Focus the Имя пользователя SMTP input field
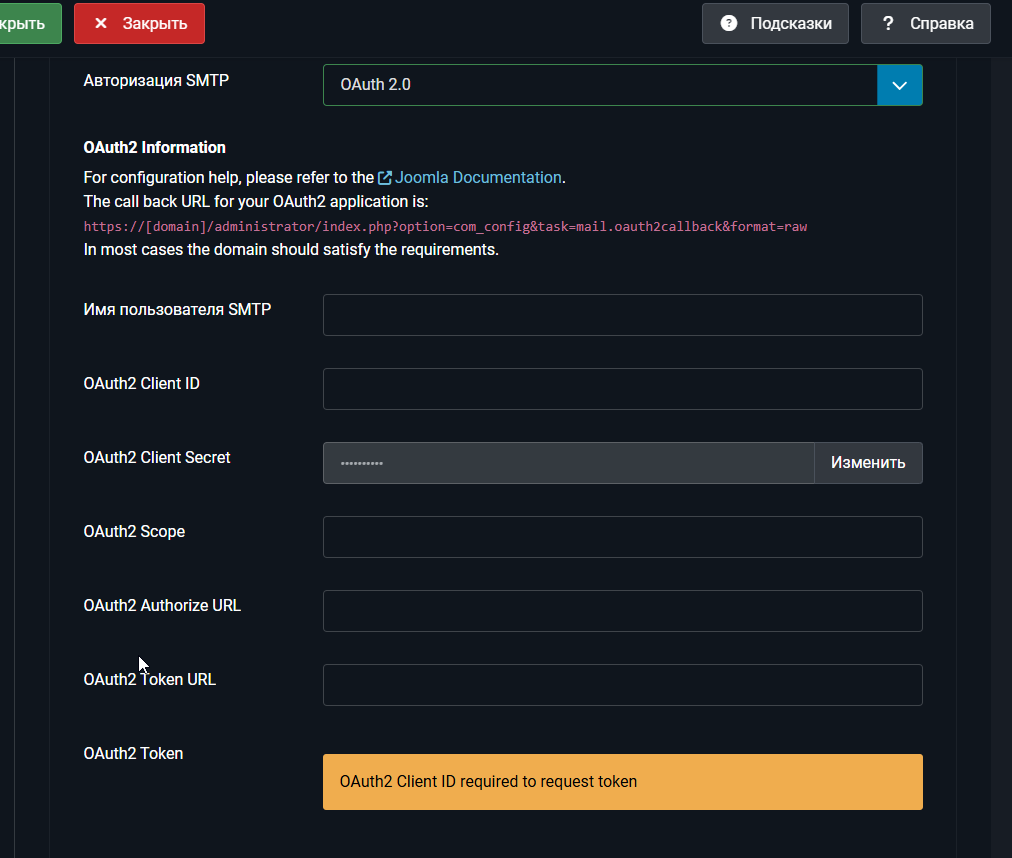Screen dimensions: 1012x858 click(623, 315)
